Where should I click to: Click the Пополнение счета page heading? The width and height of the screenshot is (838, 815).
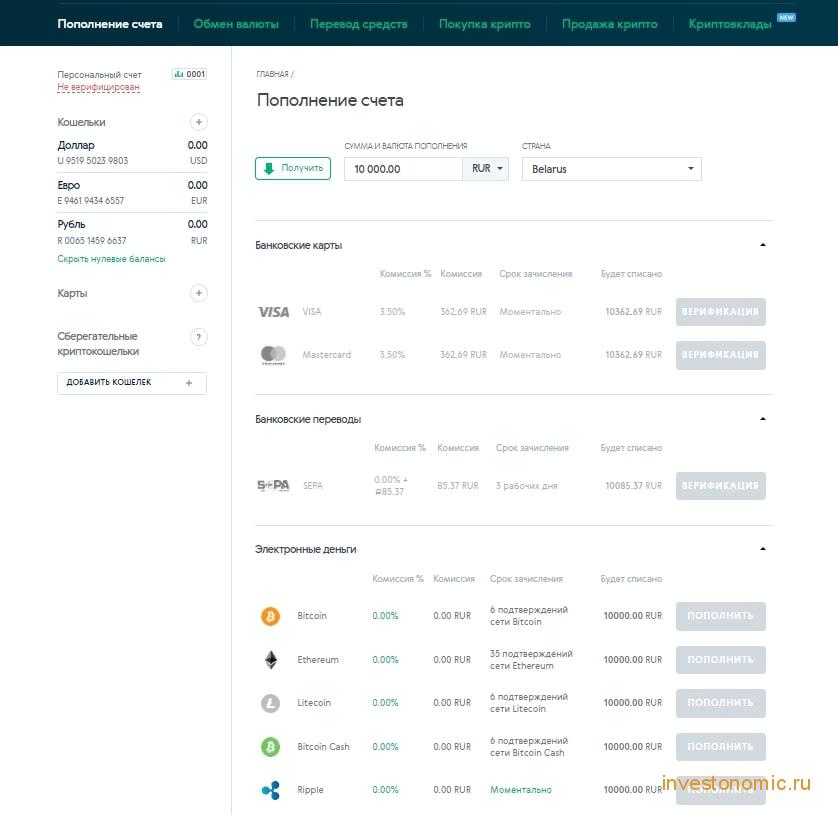330,100
